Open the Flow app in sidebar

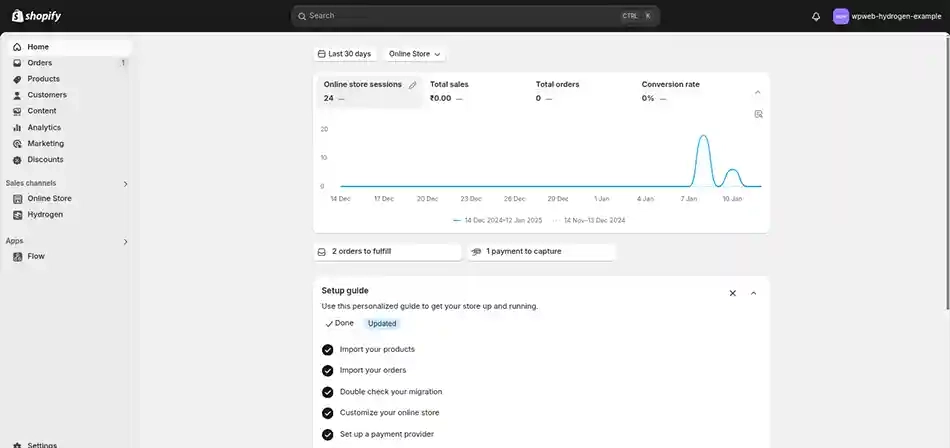(x=36, y=256)
